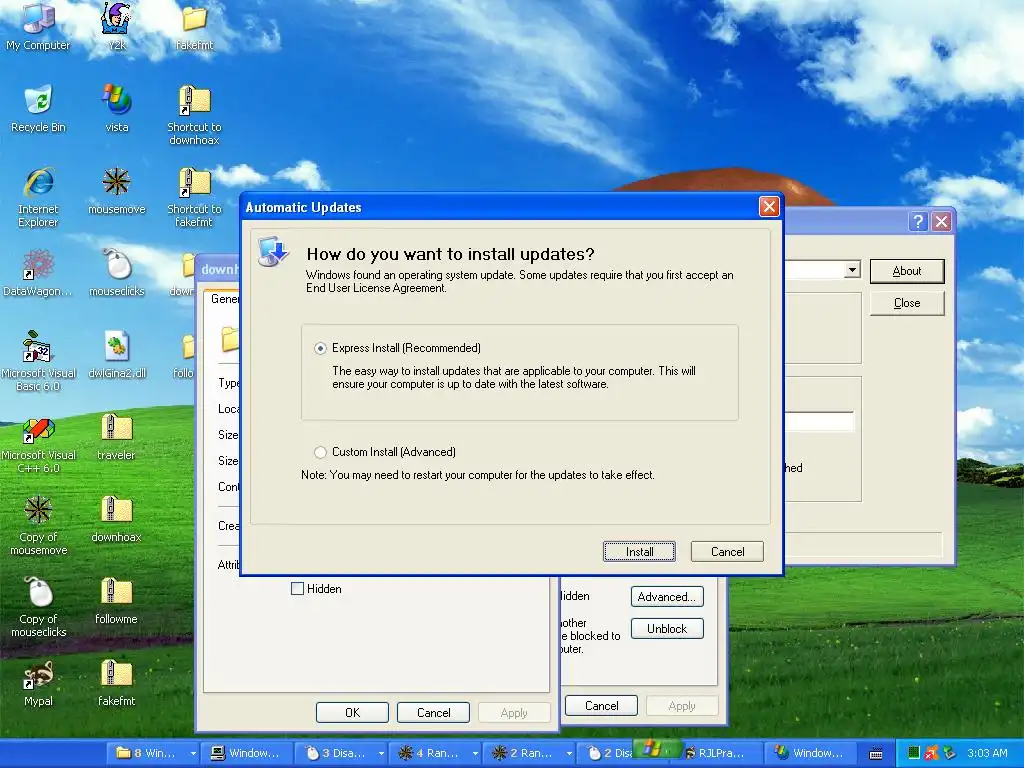Switch to the rightmost Window... taskbar item
The height and width of the screenshot is (768, 1024).
pyautogui.click(x=811, y=754)
